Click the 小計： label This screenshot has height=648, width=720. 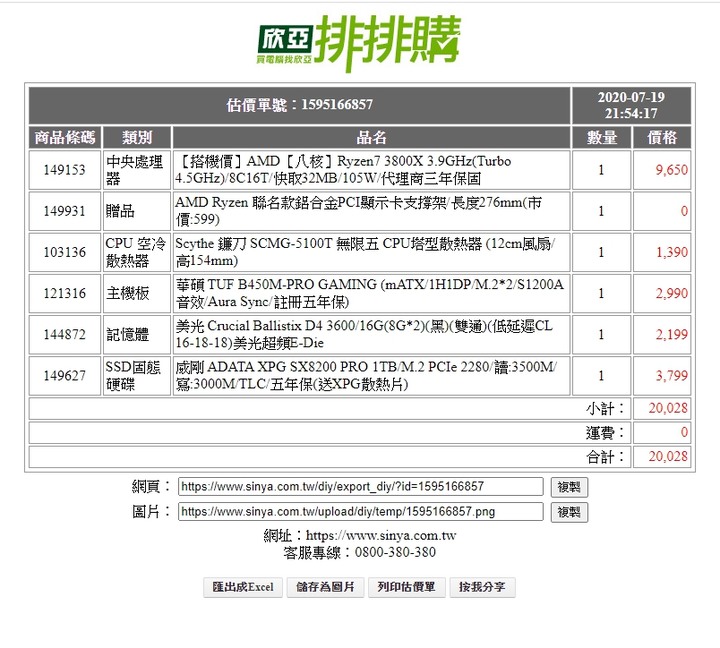(x=606, y=408)
